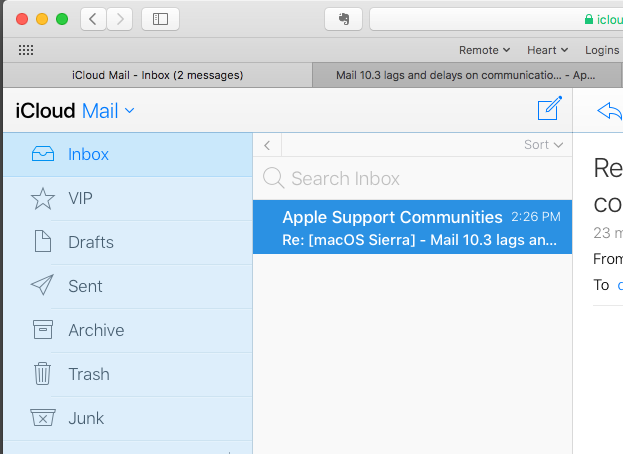Open the Sort dropdown

tap(543, 145)
